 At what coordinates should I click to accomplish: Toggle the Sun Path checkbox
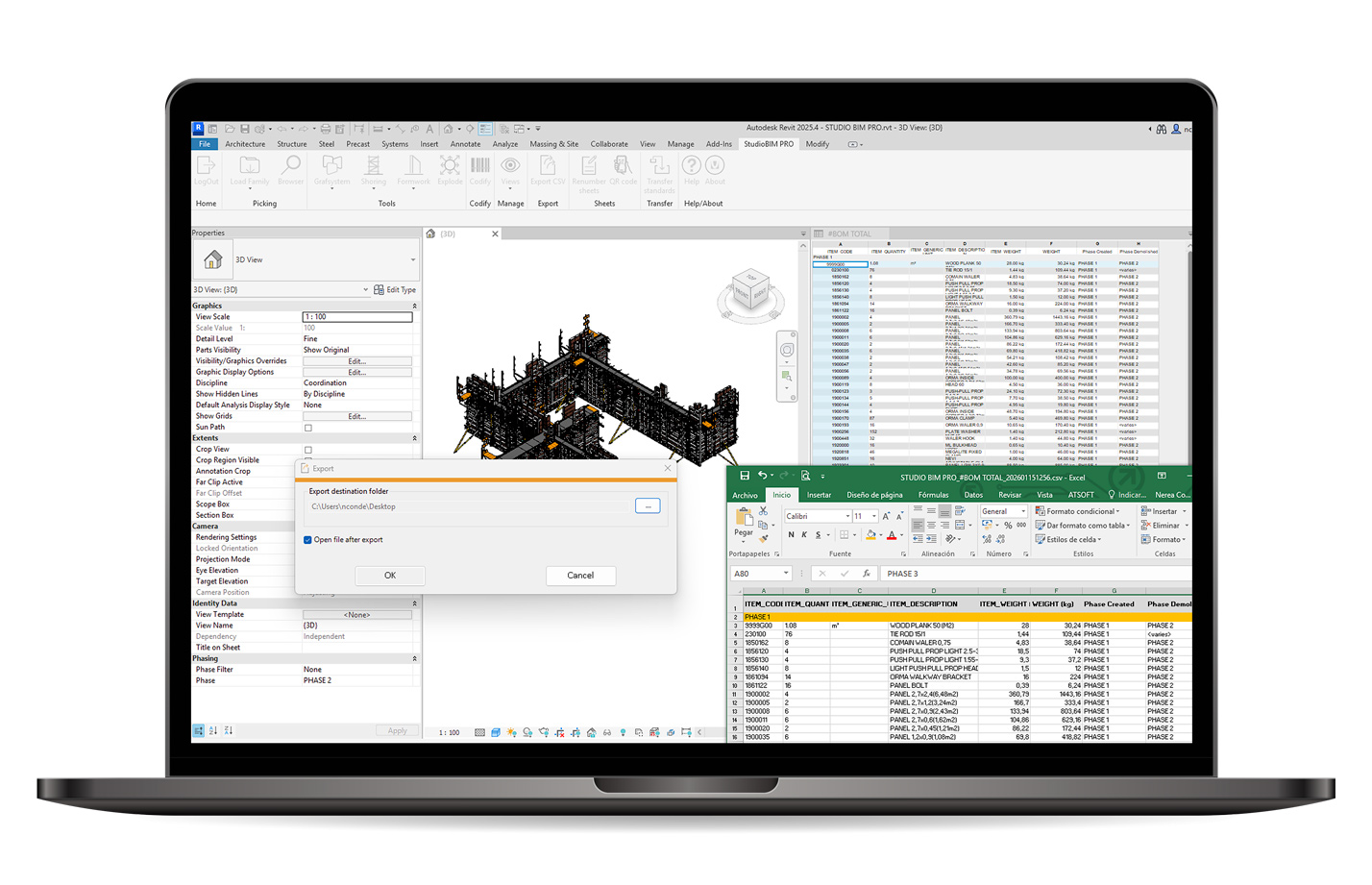[x=308, y=428]
